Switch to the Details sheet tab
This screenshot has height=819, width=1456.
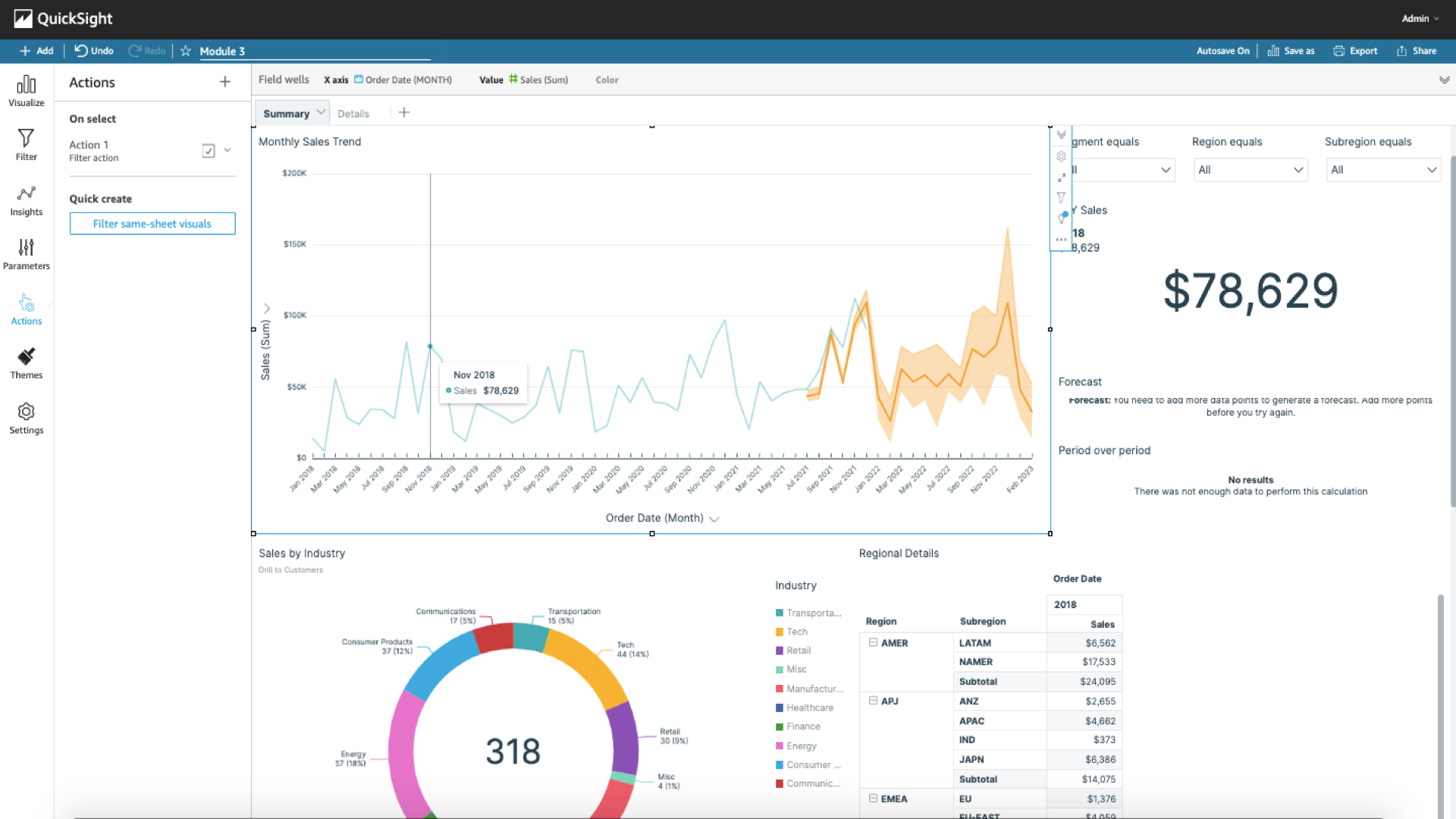(353, 114)
